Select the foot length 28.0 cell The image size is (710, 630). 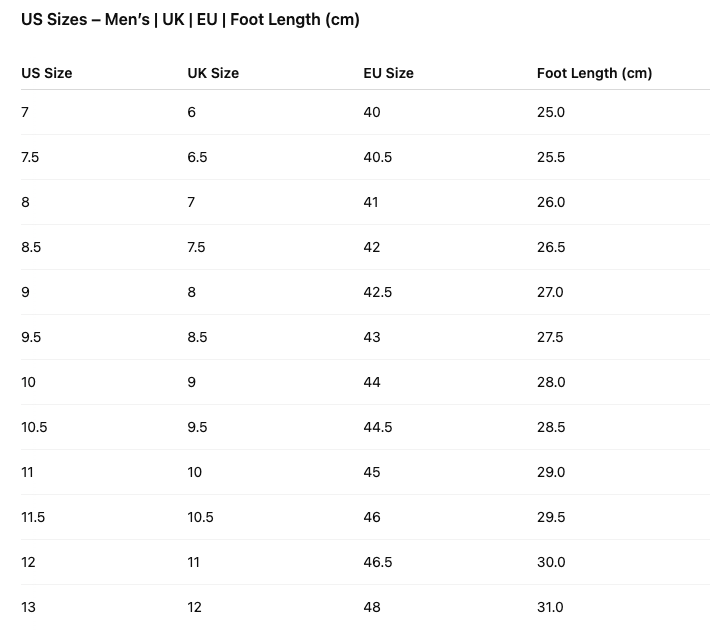(551, 382)
